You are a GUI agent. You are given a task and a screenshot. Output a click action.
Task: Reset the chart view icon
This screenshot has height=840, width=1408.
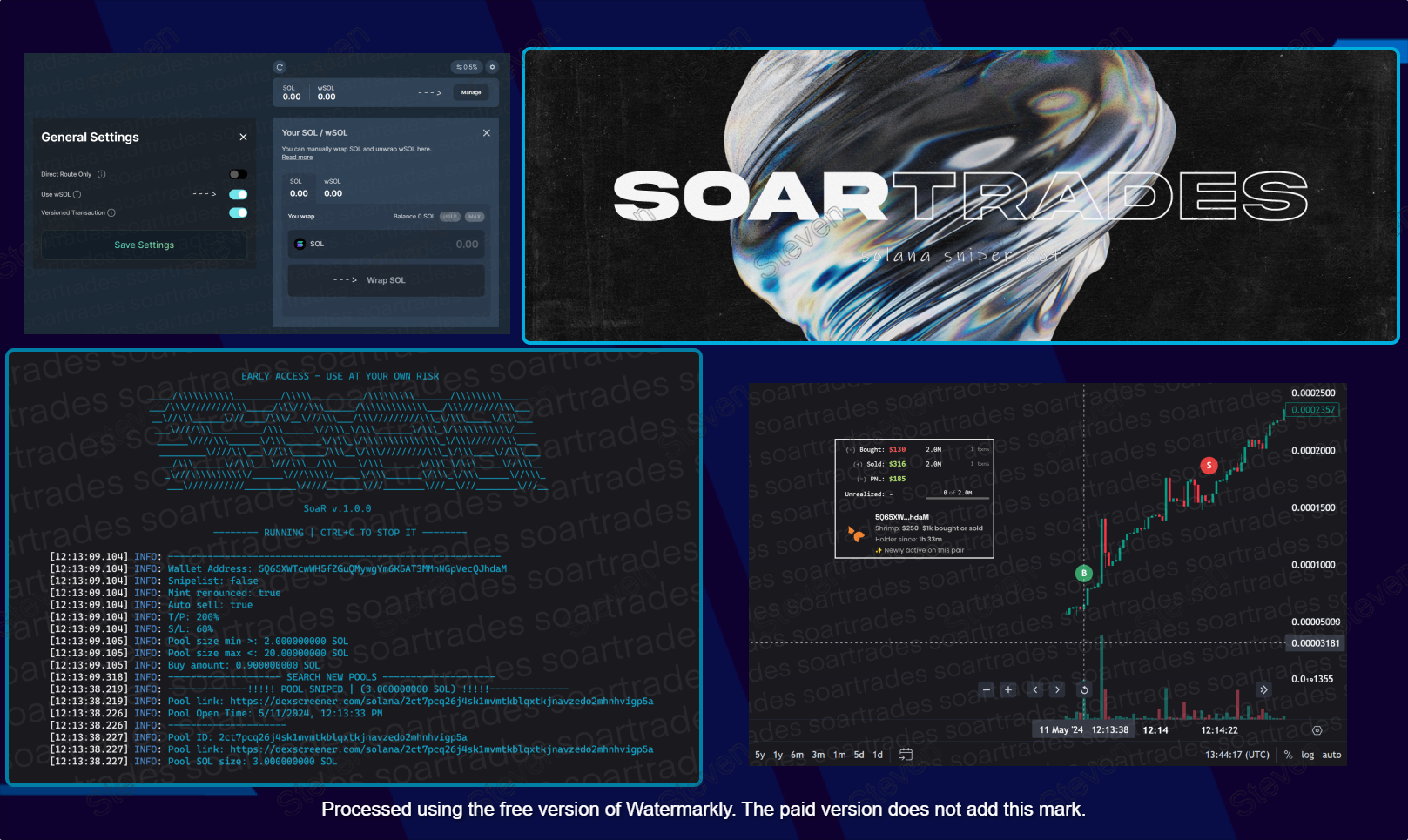1084,689
